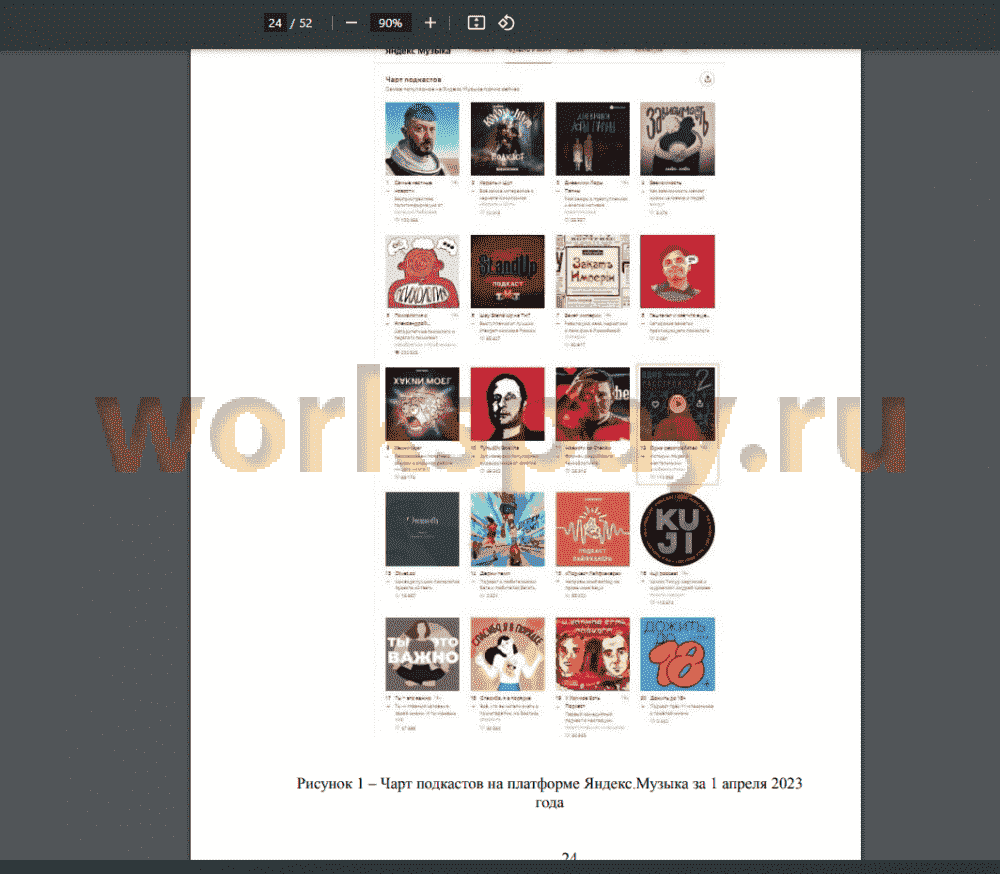Click the fit to page icon
Viewport: 1000px width, 874px height.
[476, 23]
